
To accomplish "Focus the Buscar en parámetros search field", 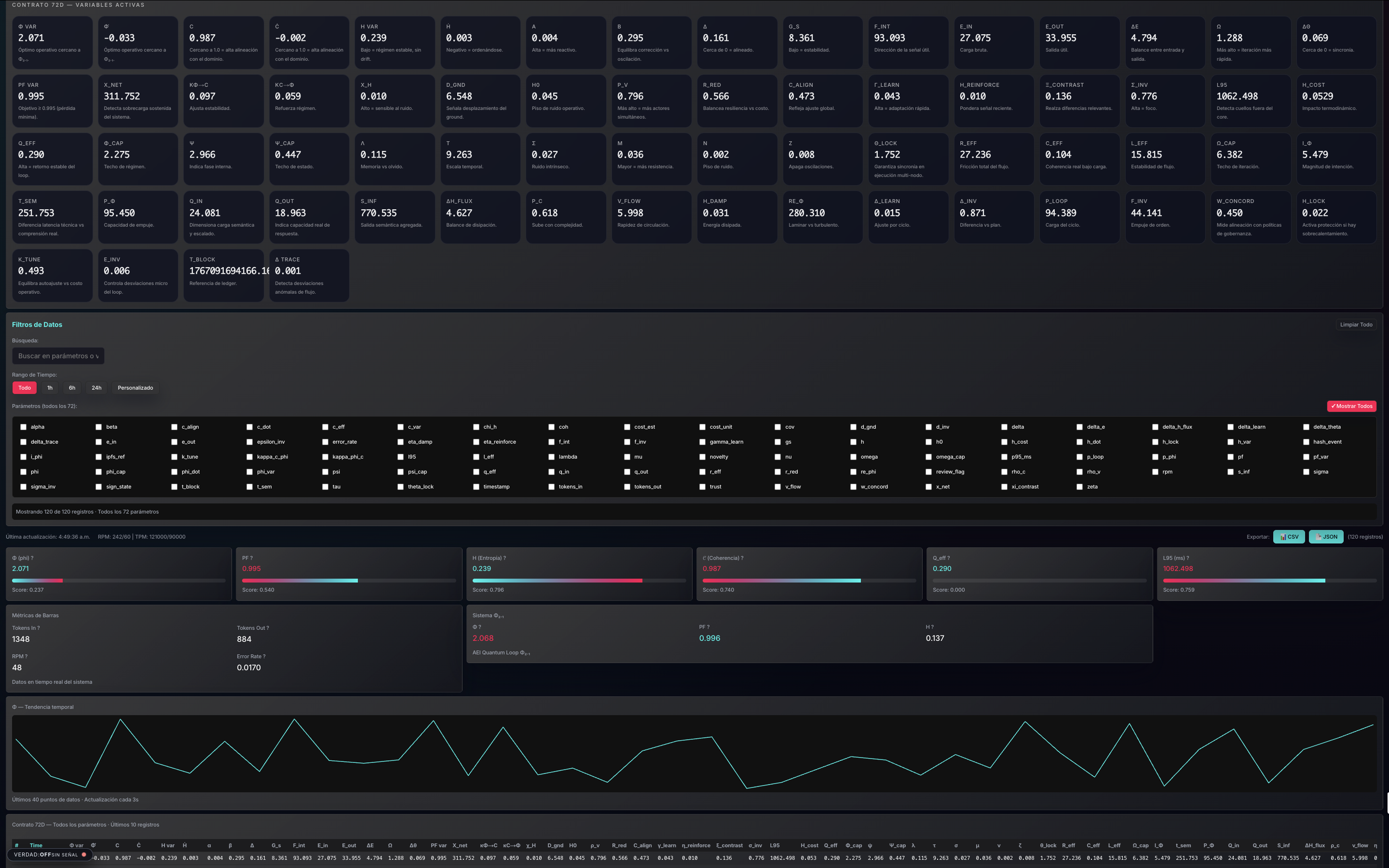I will pos(58,356).
